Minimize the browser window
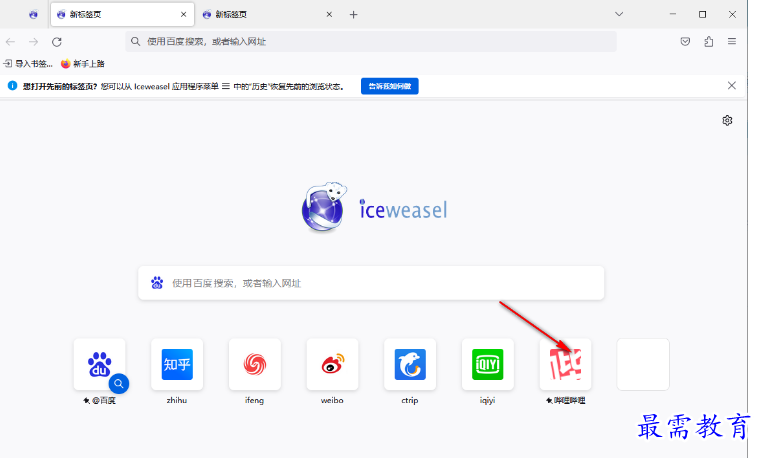The height and width of the screenshot is (458, 759). (x=673, y=14)
